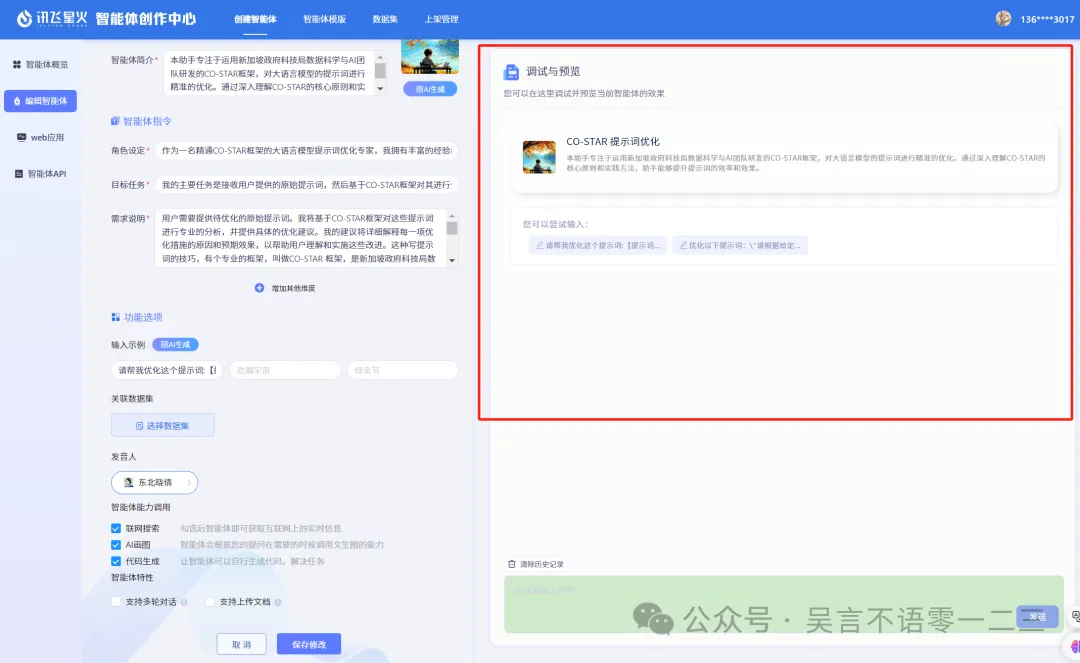Click the plus icon for 增加其他维度
Image resolution: width=1080 pixels, height=663 pixels.
259,287
